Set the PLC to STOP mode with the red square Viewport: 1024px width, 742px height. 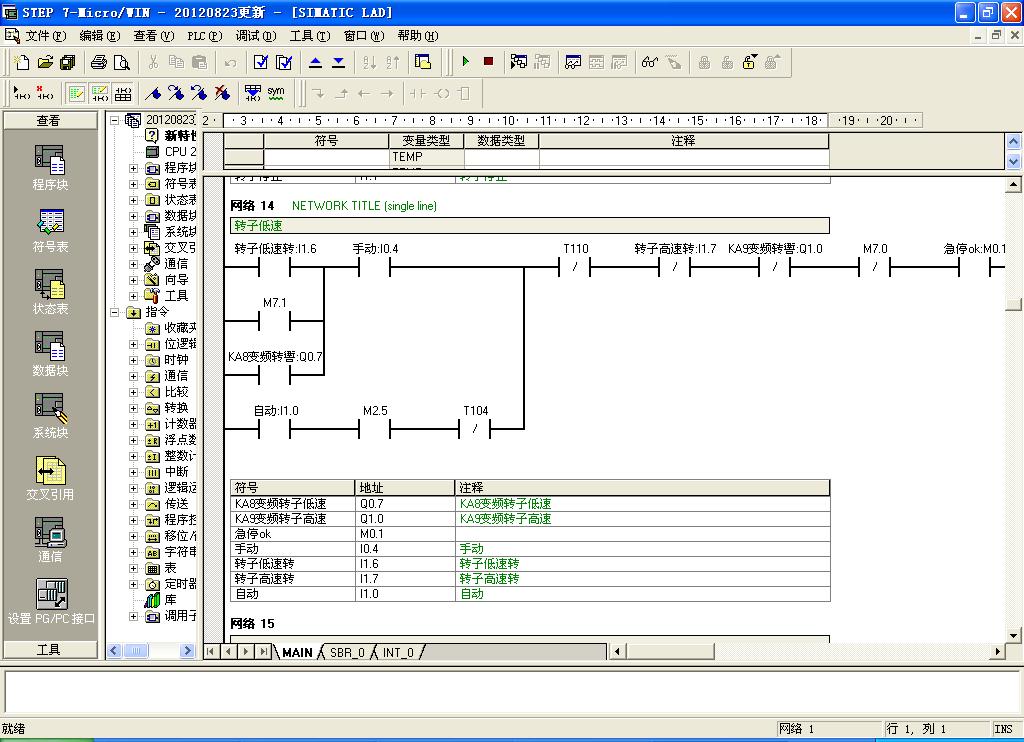point(488,61)
